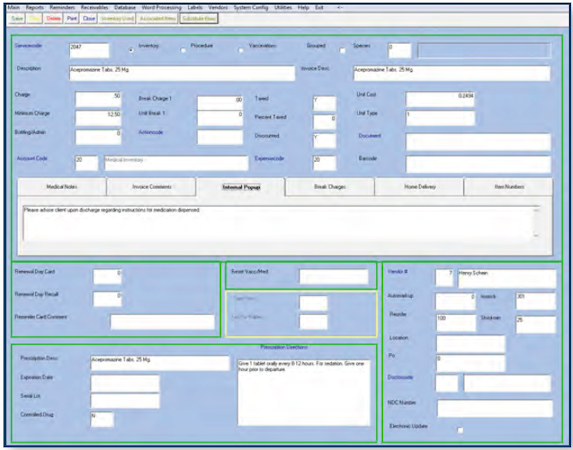Select the Procedure radio button
Image resolution: width=573 pixels, height=450 pixels.
pos(183,50)
